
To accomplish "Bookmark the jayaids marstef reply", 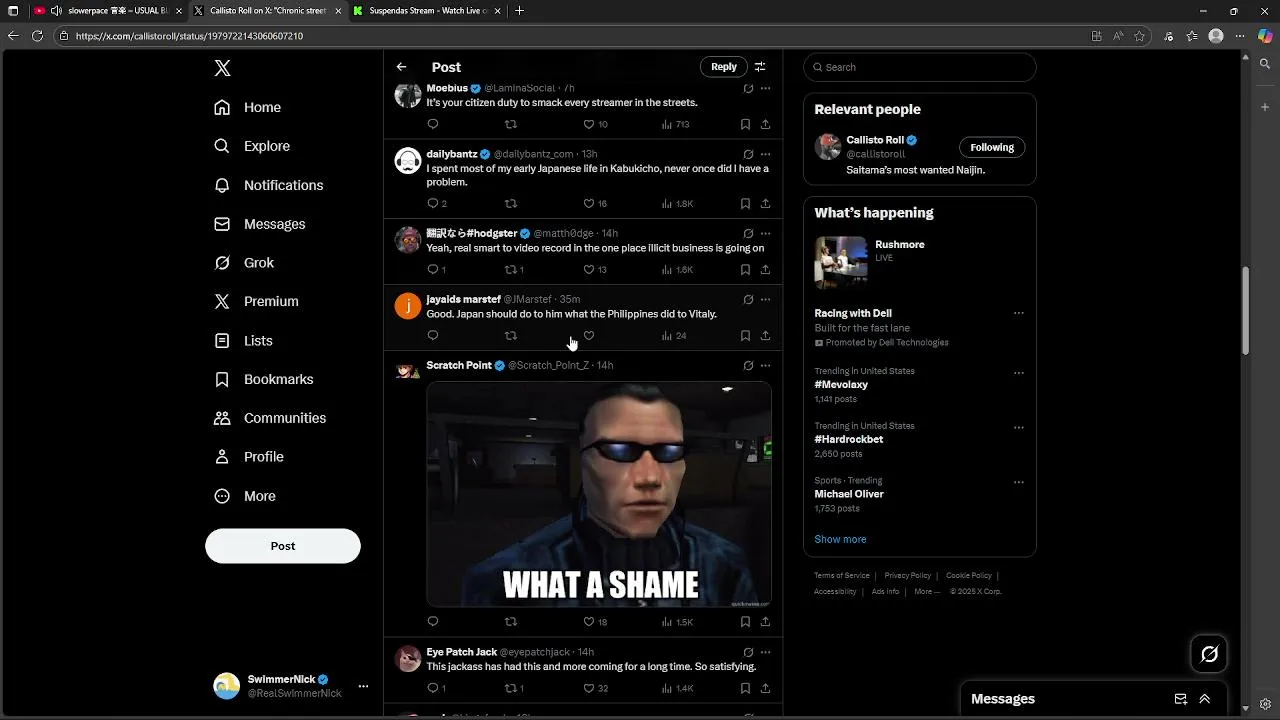I will [745, 335].
